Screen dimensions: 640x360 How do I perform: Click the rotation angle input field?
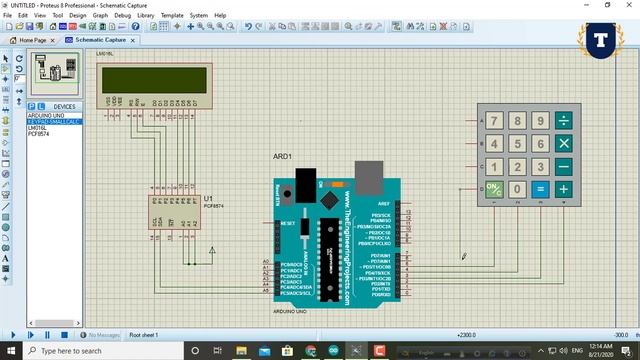(19, 79)
